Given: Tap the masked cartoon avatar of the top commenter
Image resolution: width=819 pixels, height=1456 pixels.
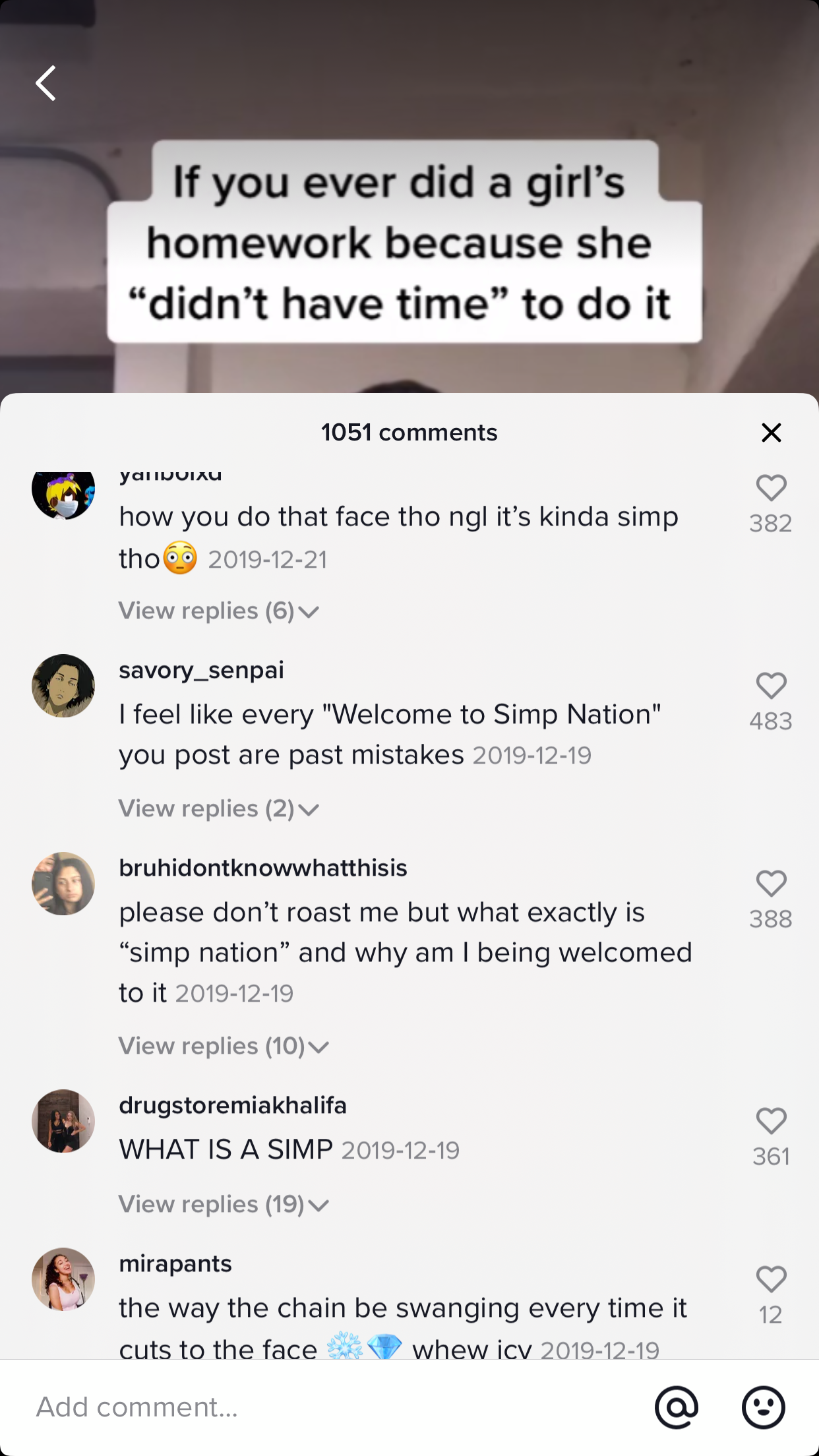Looking at the screenshot, I should [x=63, y=493].
